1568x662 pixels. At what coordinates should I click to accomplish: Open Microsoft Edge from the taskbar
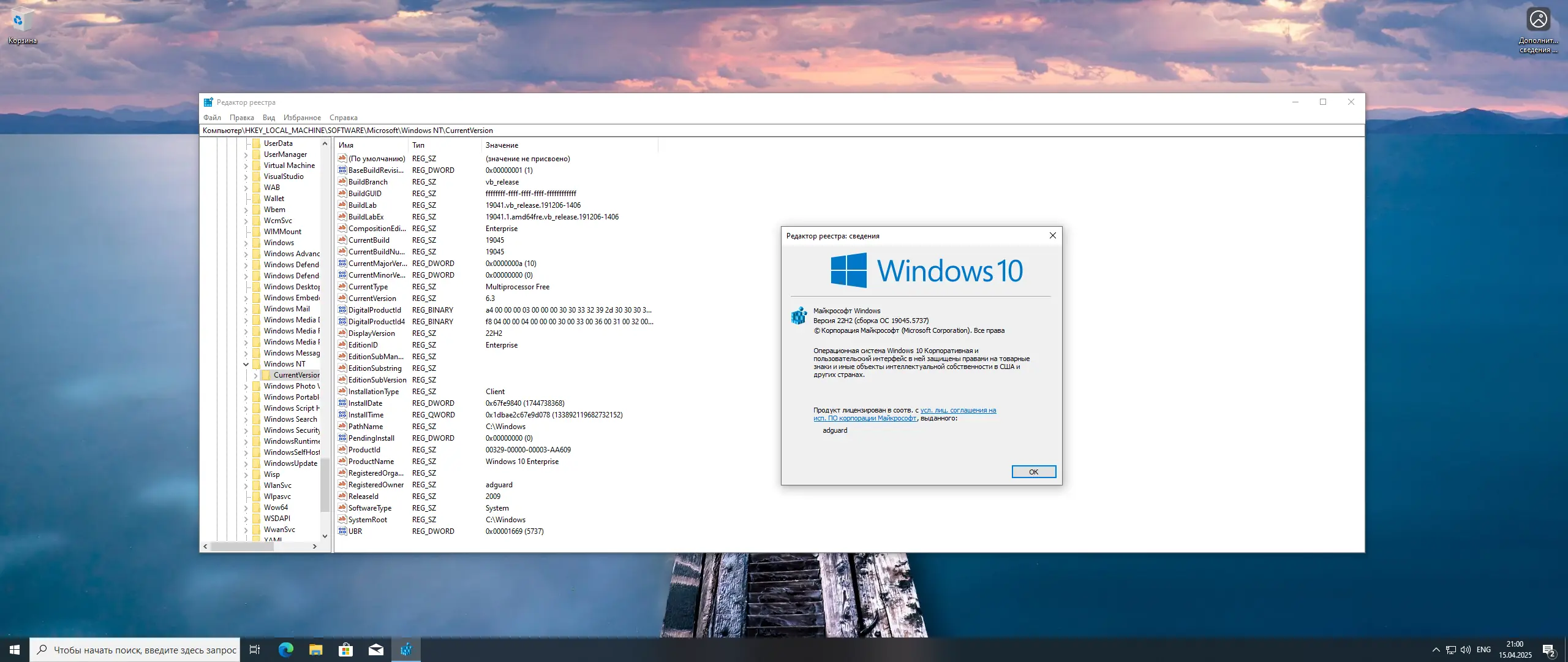coord(285,650)
